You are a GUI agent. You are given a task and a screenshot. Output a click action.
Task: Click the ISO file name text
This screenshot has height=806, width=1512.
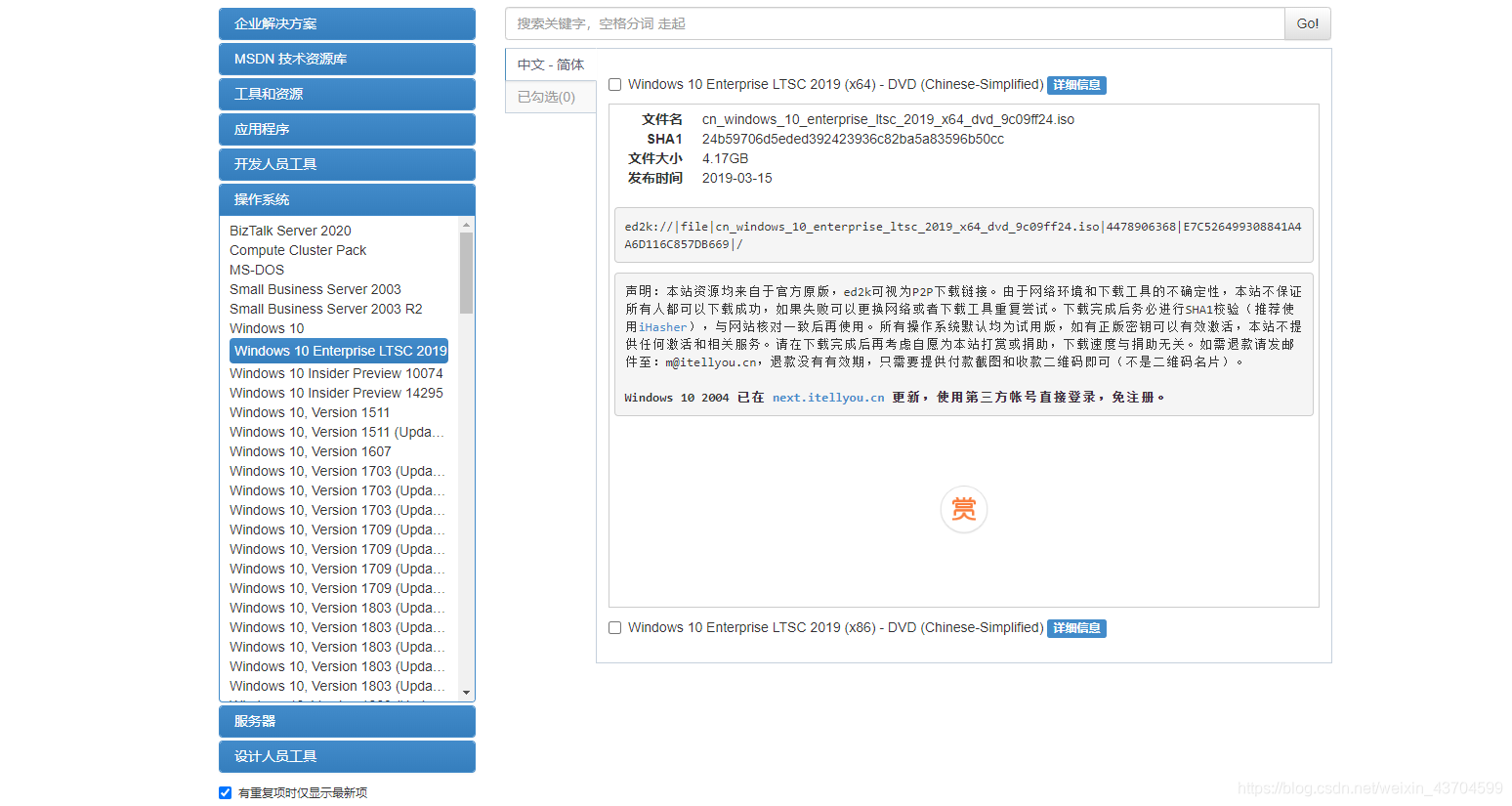point(888,119)
